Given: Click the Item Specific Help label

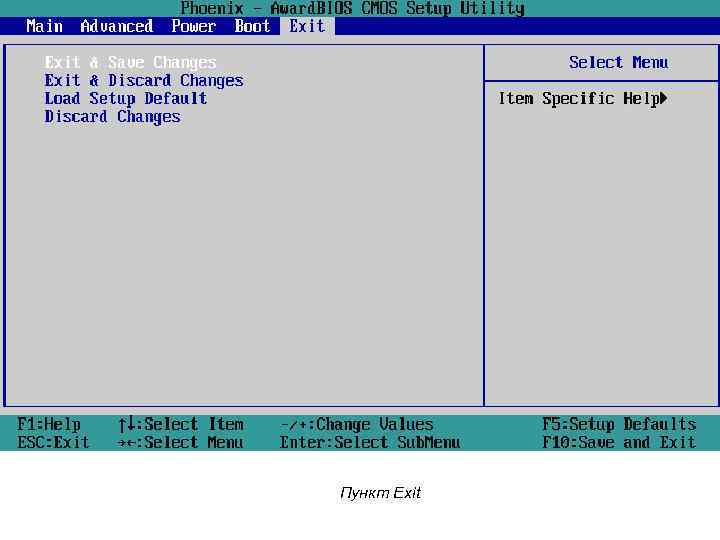Looking at the screenshot, I should [579, 98].
